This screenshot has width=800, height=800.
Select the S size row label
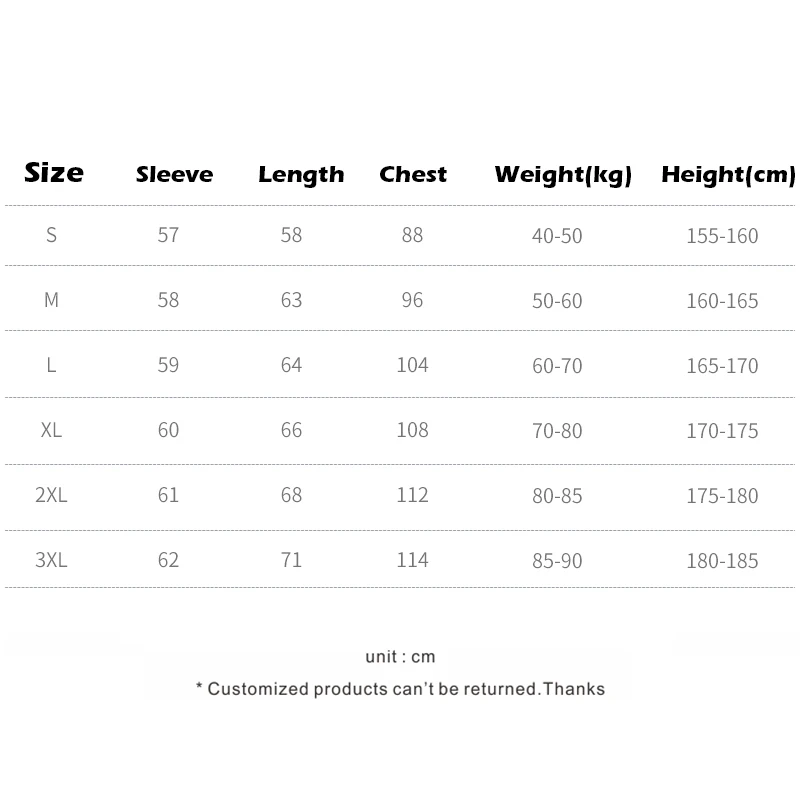pos(52,236)
